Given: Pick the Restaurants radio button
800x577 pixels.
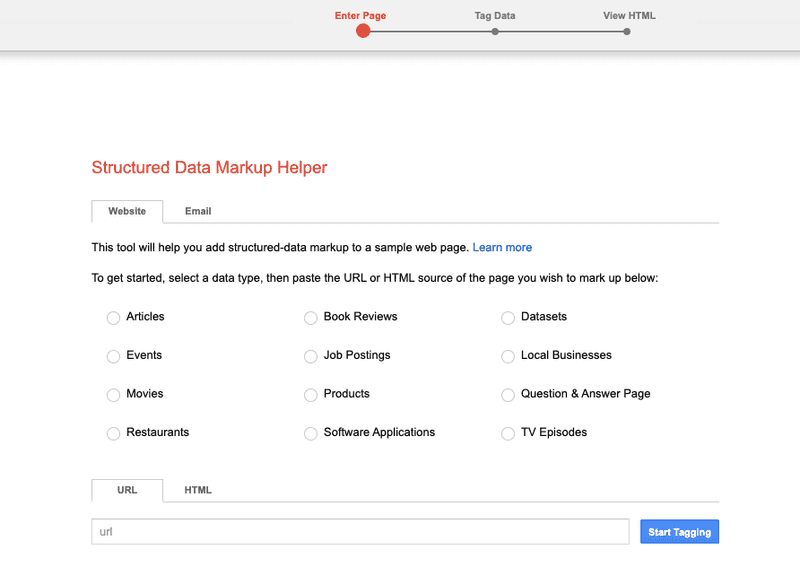Looking at the screenshot, I should 113,433.
